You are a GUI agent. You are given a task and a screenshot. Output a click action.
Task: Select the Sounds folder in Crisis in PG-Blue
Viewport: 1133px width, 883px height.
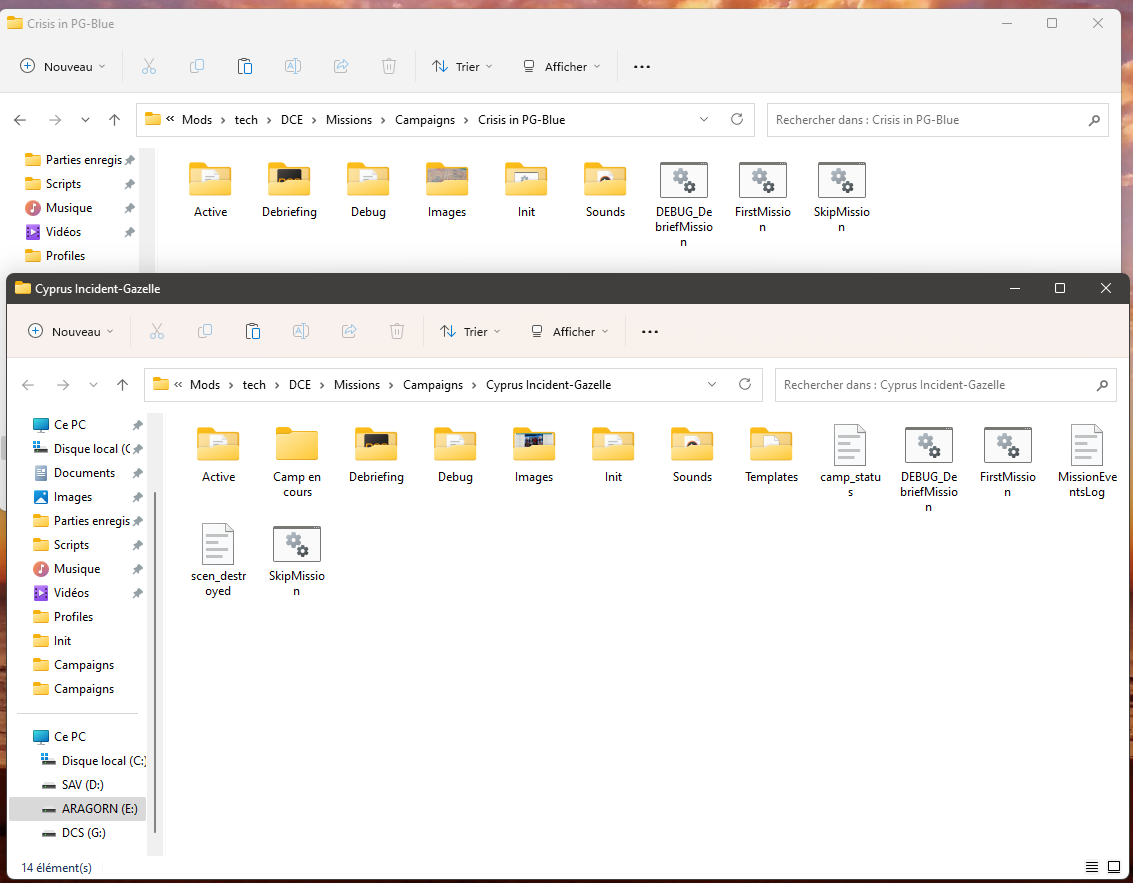[605, 190]
